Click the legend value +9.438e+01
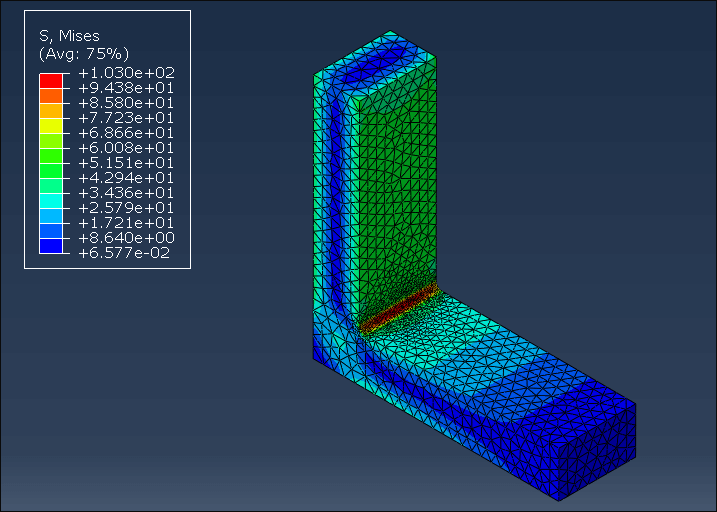The height and width of the screenshot is (512, 717). pyautogui.click(x=127, y=88)
